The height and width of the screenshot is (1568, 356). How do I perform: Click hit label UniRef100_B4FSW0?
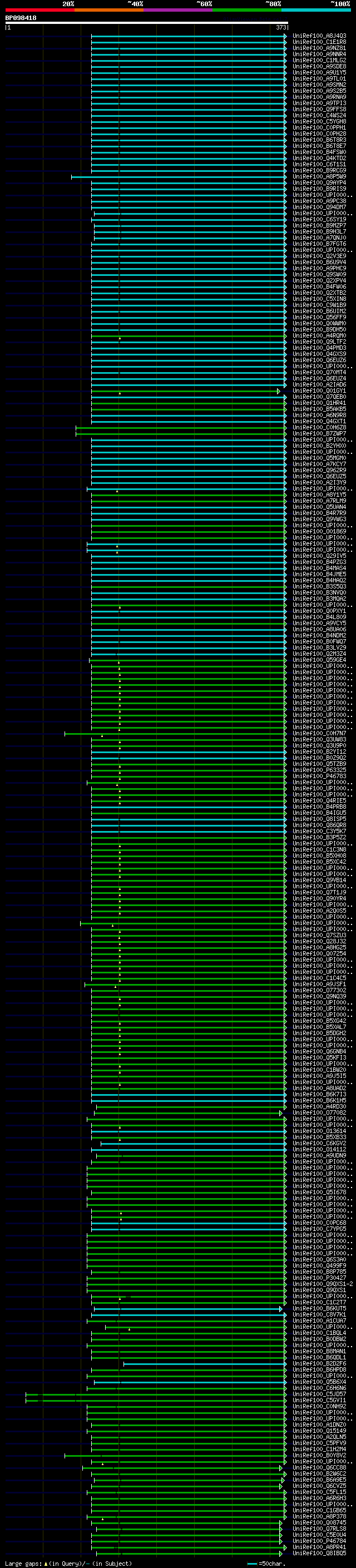[319, 152]
